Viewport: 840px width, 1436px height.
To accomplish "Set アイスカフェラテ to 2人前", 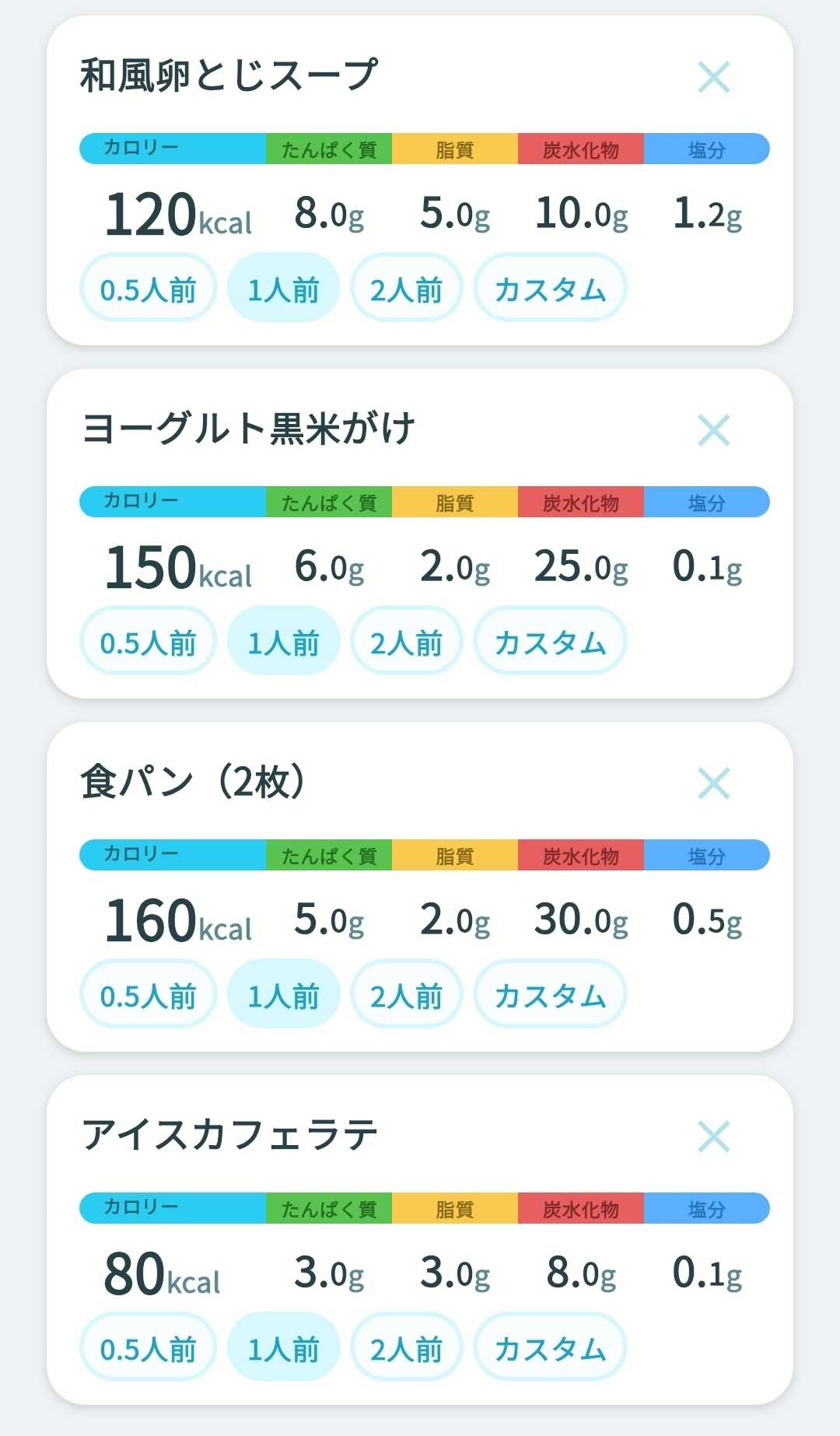I will point(406,1347).
